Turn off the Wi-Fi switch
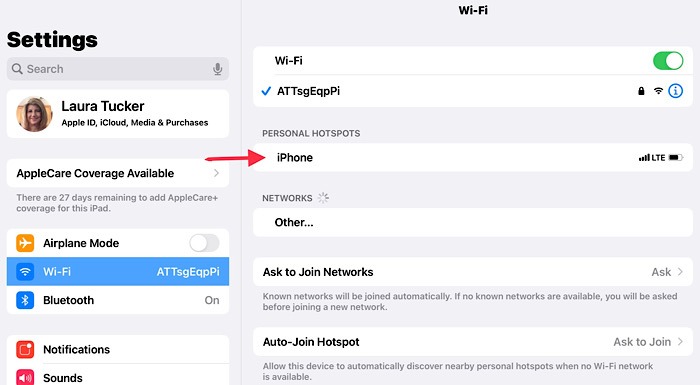 coord(668,61)
